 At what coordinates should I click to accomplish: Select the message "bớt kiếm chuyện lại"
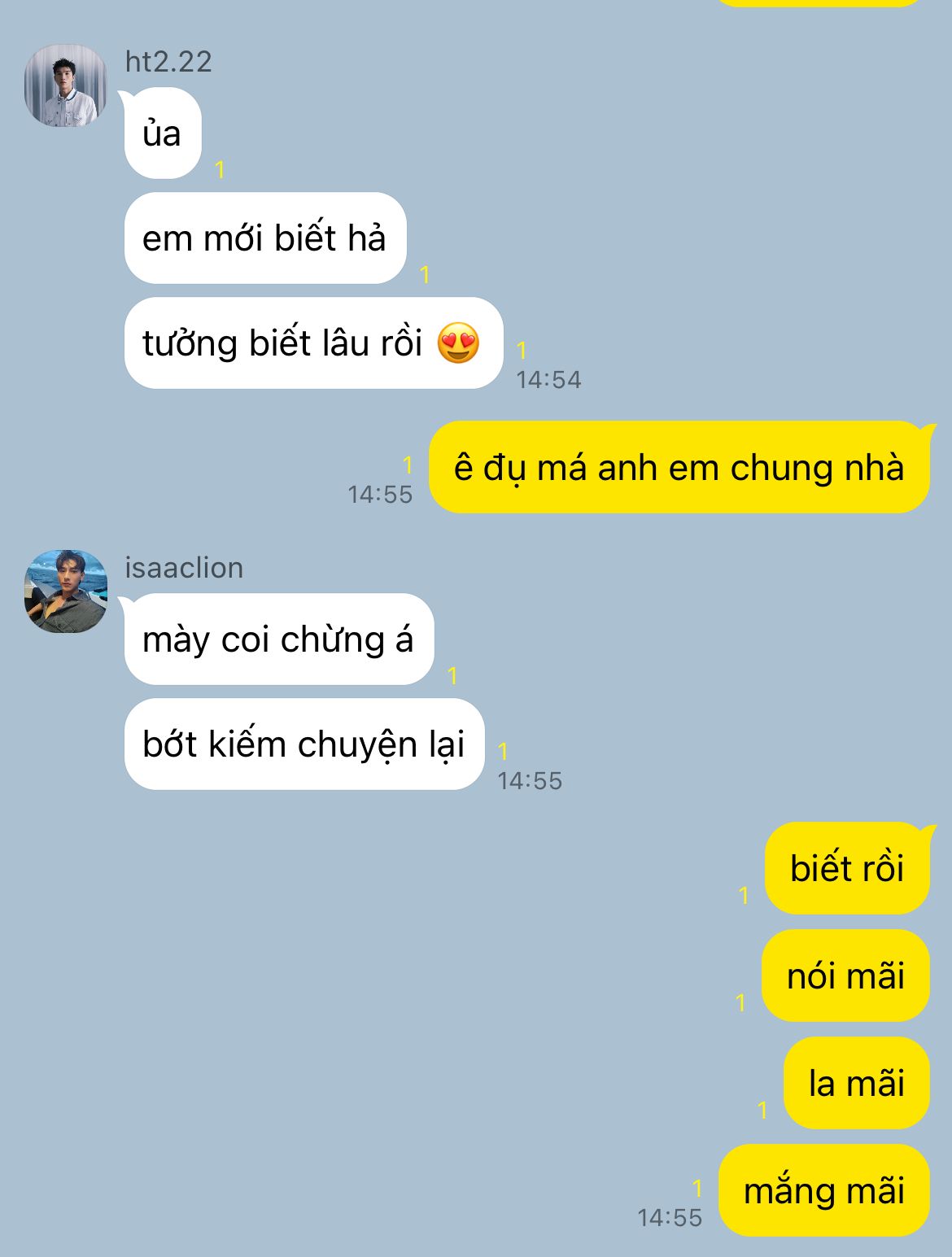(304, 744)
